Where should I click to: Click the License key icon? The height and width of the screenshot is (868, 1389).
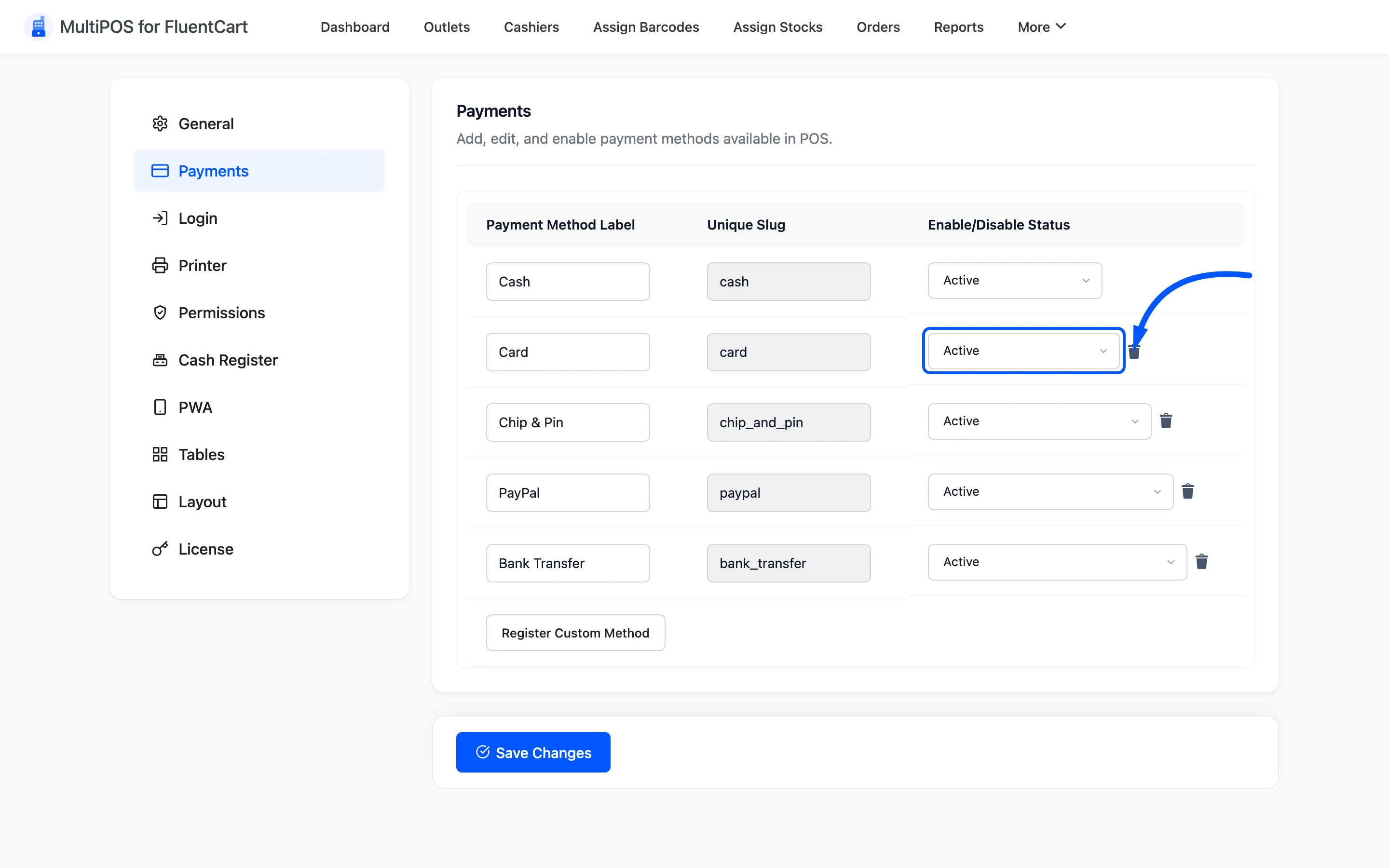click(160, 549)
